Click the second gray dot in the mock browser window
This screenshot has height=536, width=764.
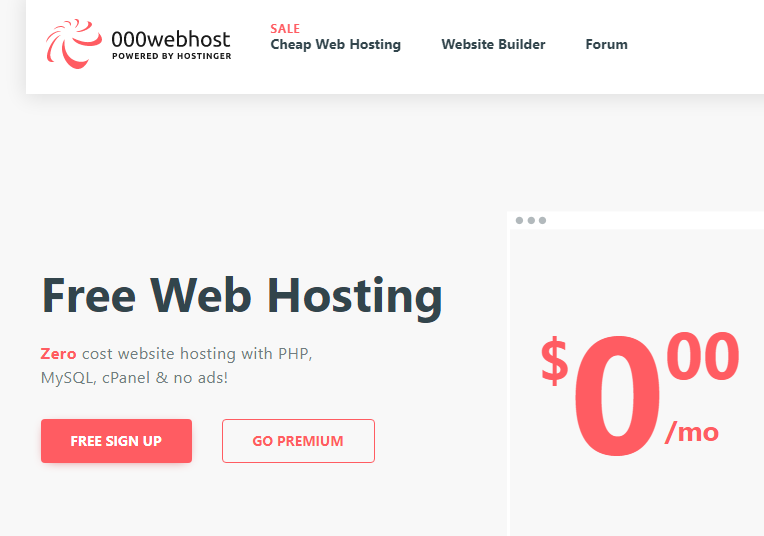[531, 220]
